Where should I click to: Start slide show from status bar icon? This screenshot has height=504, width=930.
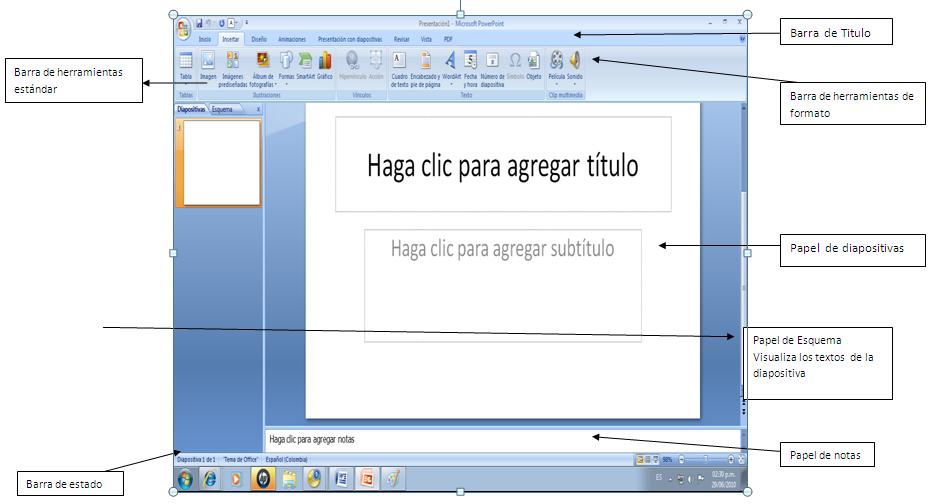(x=655, y=460)
